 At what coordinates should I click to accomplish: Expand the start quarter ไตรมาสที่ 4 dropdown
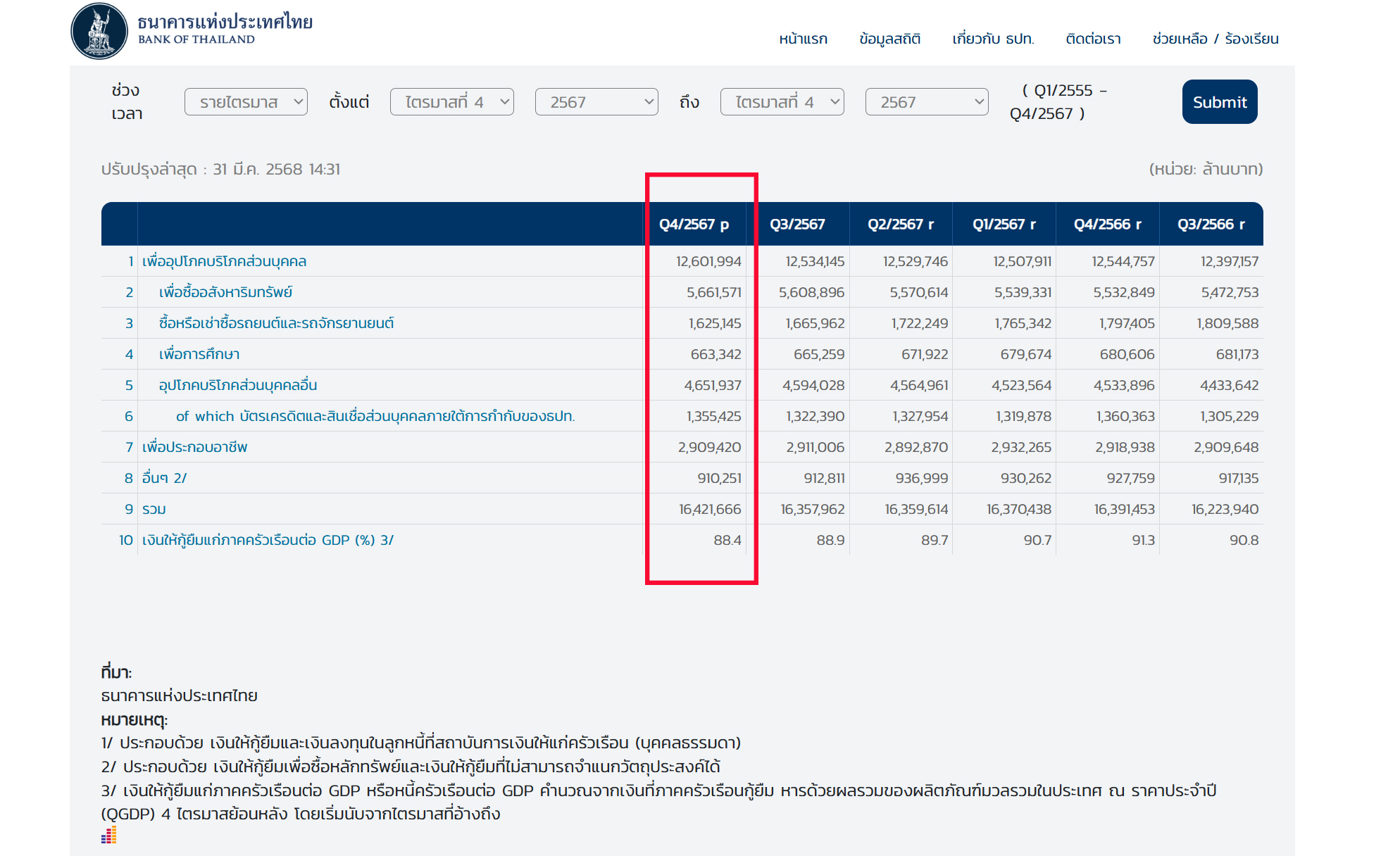[x=451, y=102]
